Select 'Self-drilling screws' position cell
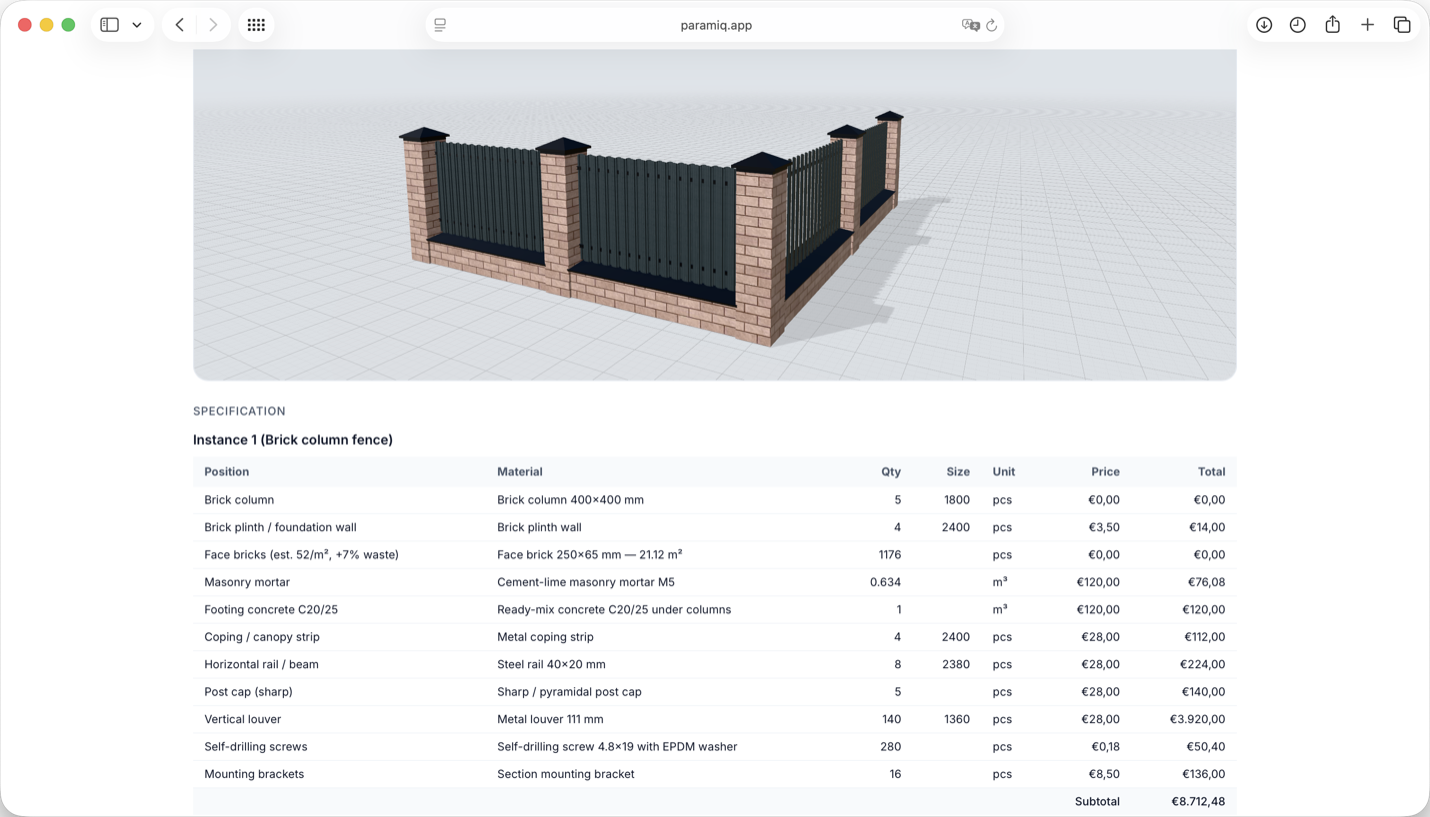The height and width of the screenshot is (817, 1430). [255, 747]
